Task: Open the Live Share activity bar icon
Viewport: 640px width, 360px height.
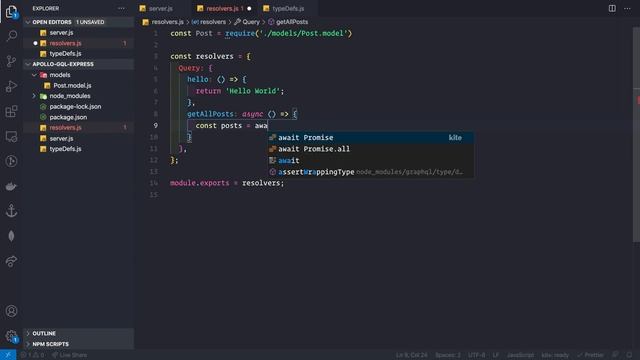Action: (x=11, y=261)
